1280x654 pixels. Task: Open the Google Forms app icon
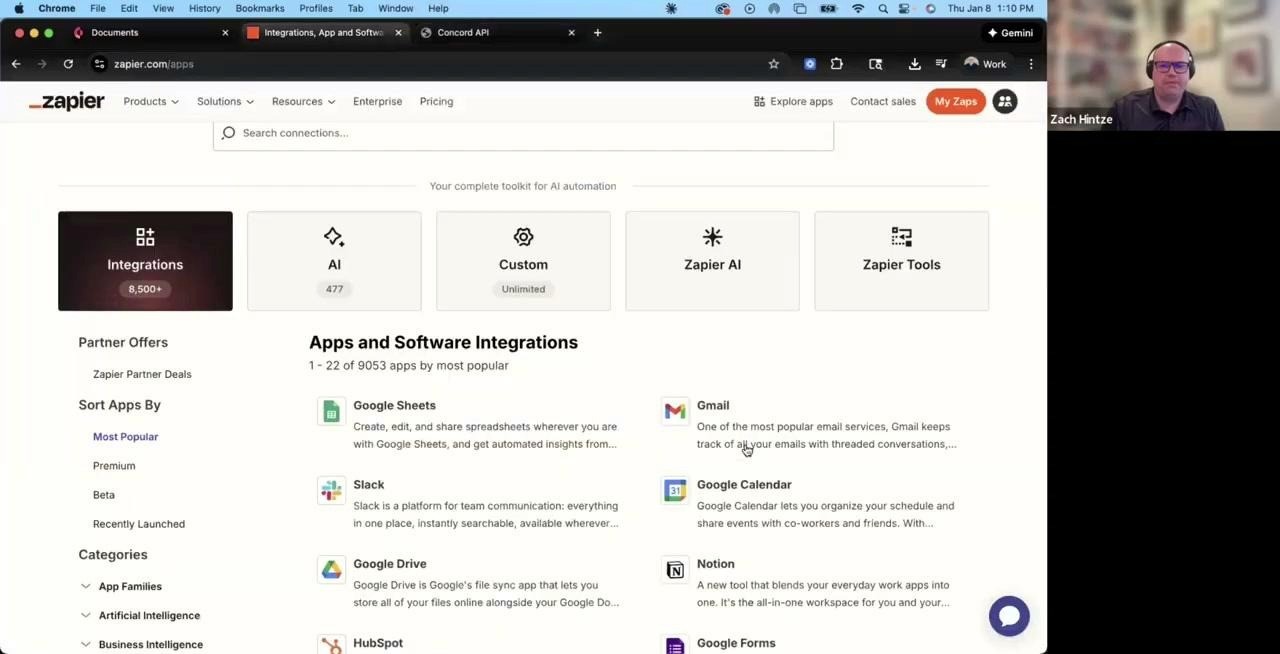675,645
